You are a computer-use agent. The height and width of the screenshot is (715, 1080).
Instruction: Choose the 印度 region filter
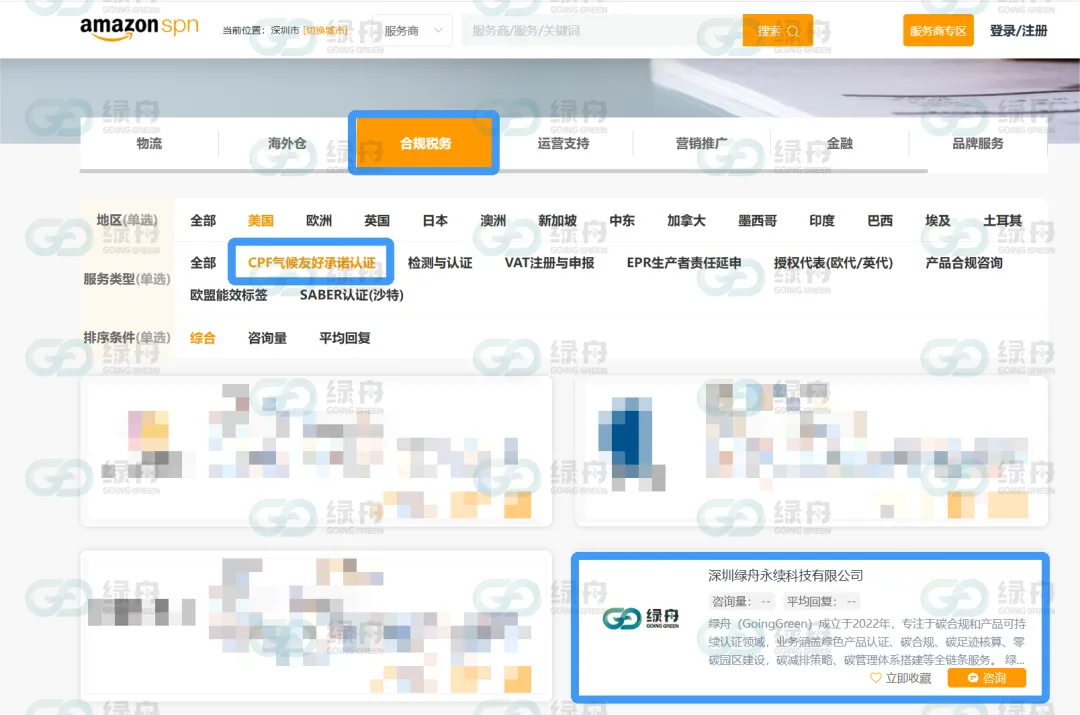822,220
